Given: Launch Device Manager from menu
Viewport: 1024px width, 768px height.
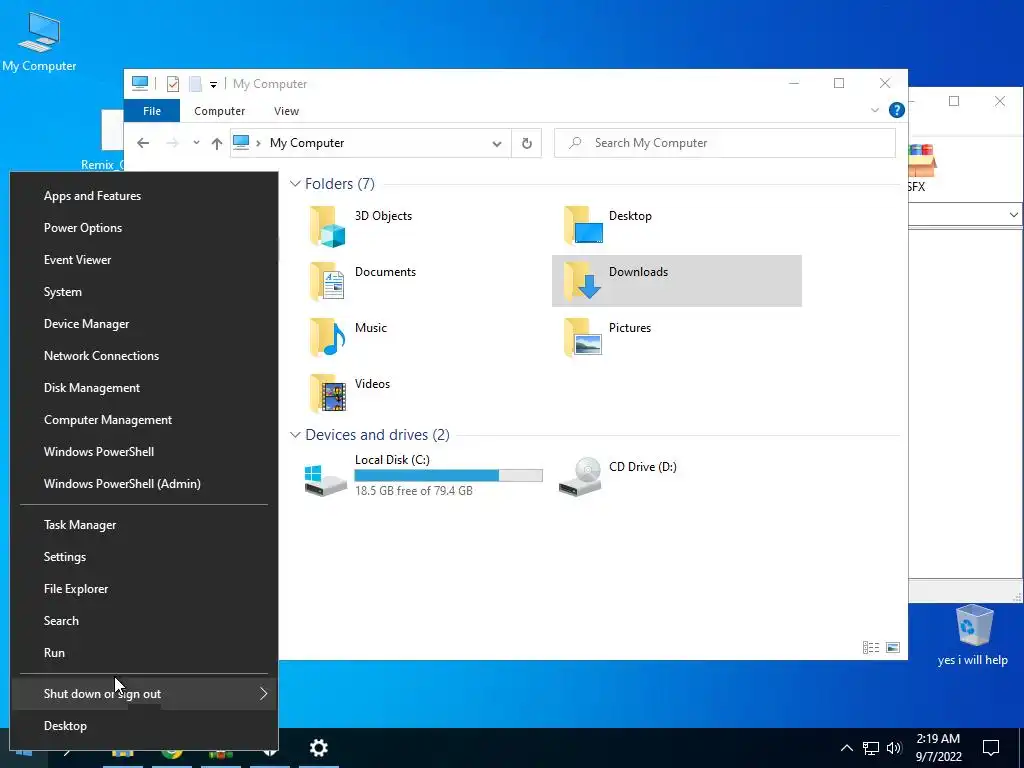Looking at the screenshot, I should [x=144, y=324].
